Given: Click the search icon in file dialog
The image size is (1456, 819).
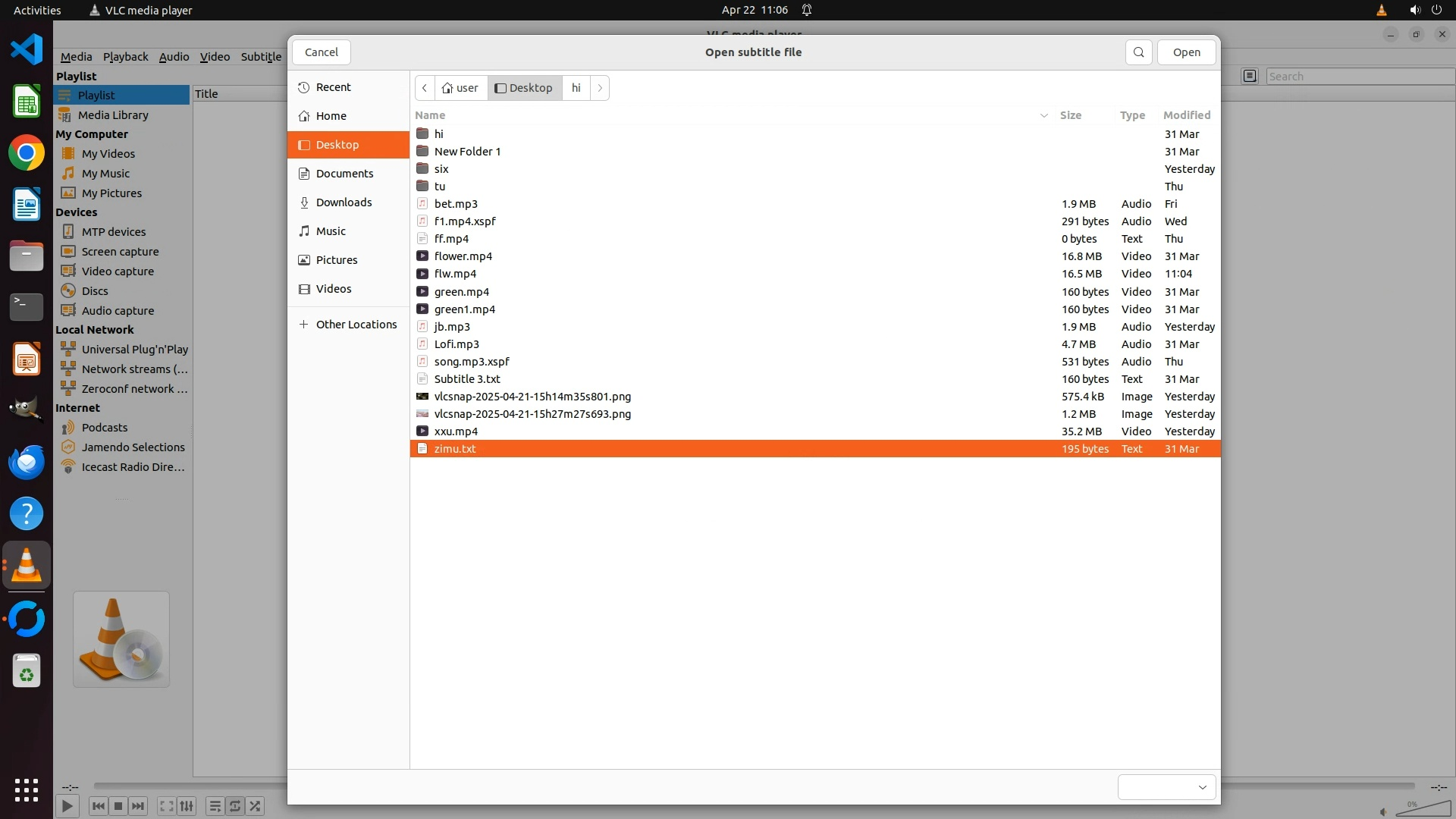Looking at the screenshot, I should pos(1138,52).
